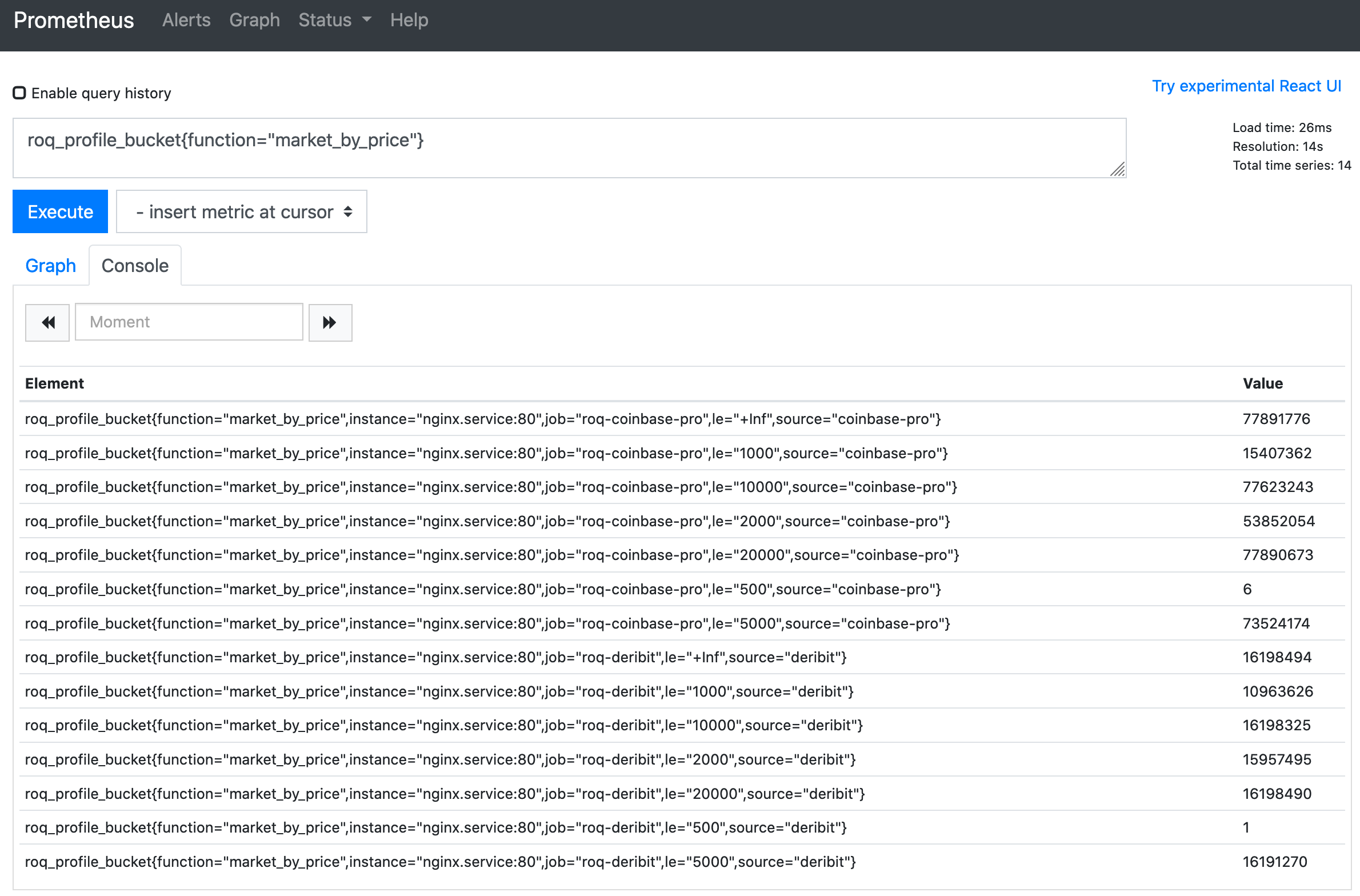Screen dimensions: 1360x896
Task: Select coinbase-pro row with le="1000"
Action: click(x=682, y=453)
